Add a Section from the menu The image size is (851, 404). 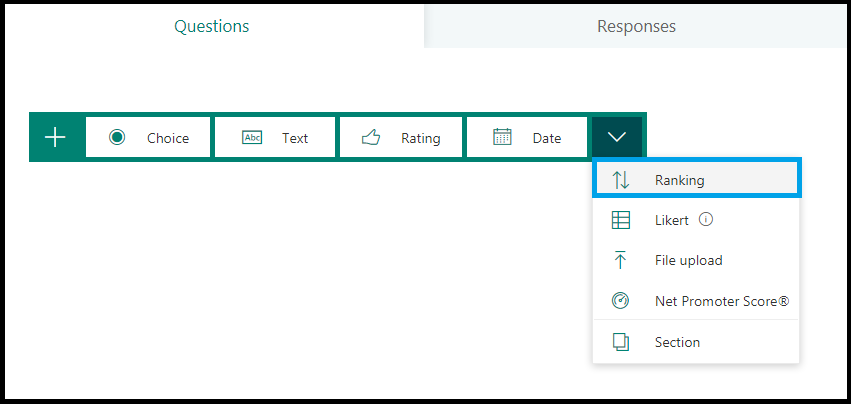696,342
